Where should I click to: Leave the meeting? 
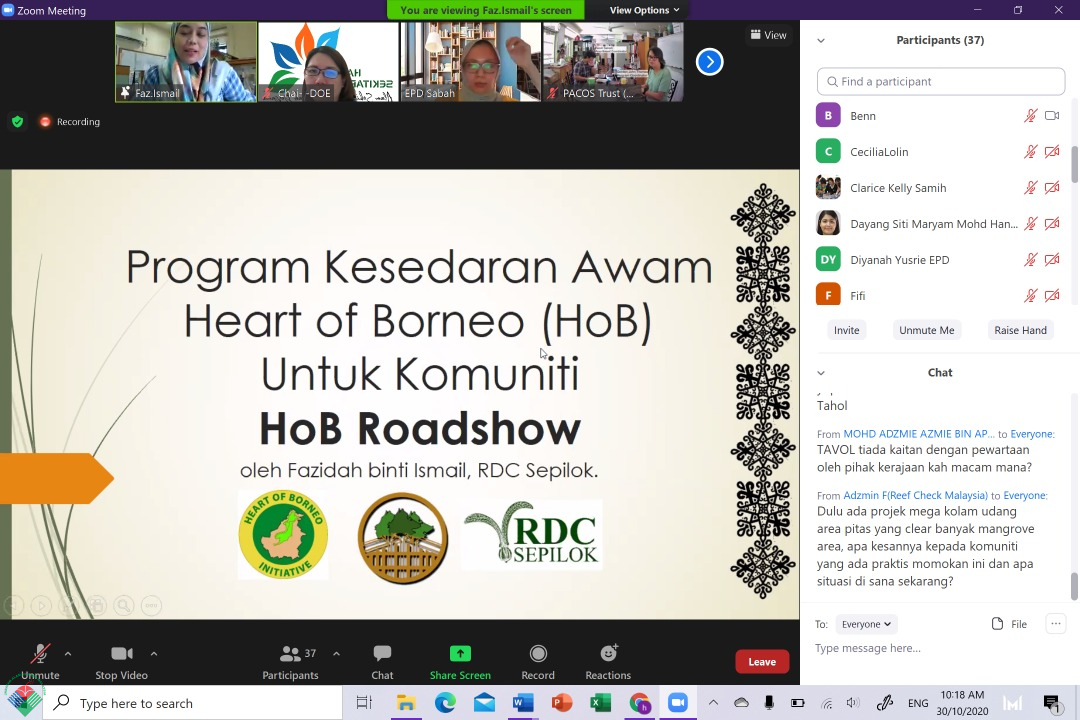[x=762, y=661]
